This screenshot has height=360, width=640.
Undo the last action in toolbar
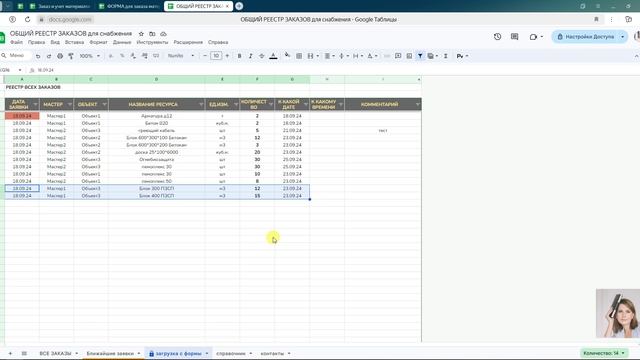click(x=38, y=56)
